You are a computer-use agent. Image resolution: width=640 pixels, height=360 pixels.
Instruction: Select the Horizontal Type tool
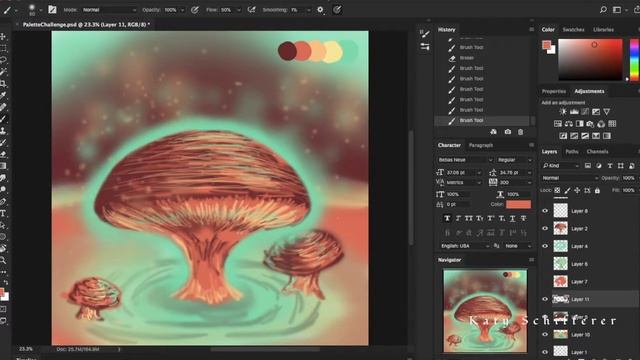pyautogui.click(x=3, y=213)
